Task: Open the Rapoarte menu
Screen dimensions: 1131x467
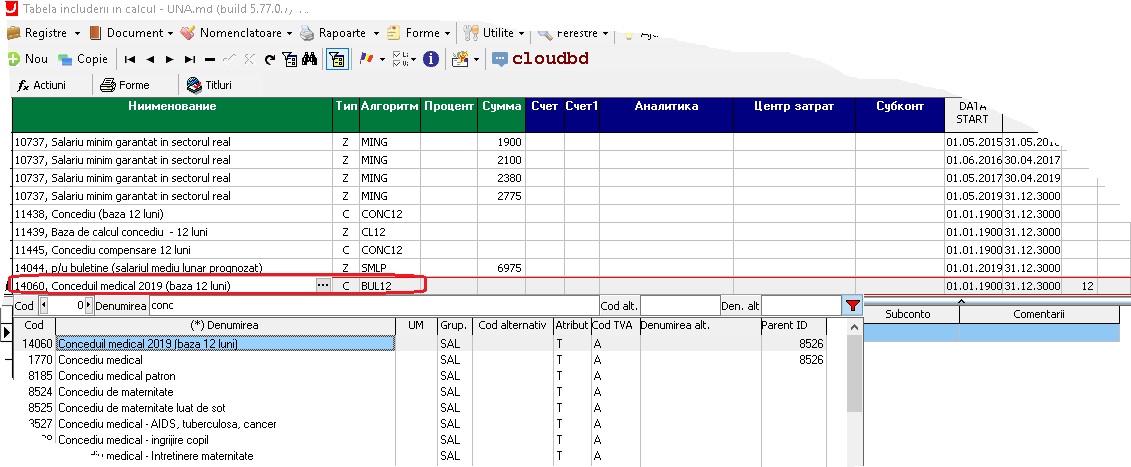Action: pos(339,33)
